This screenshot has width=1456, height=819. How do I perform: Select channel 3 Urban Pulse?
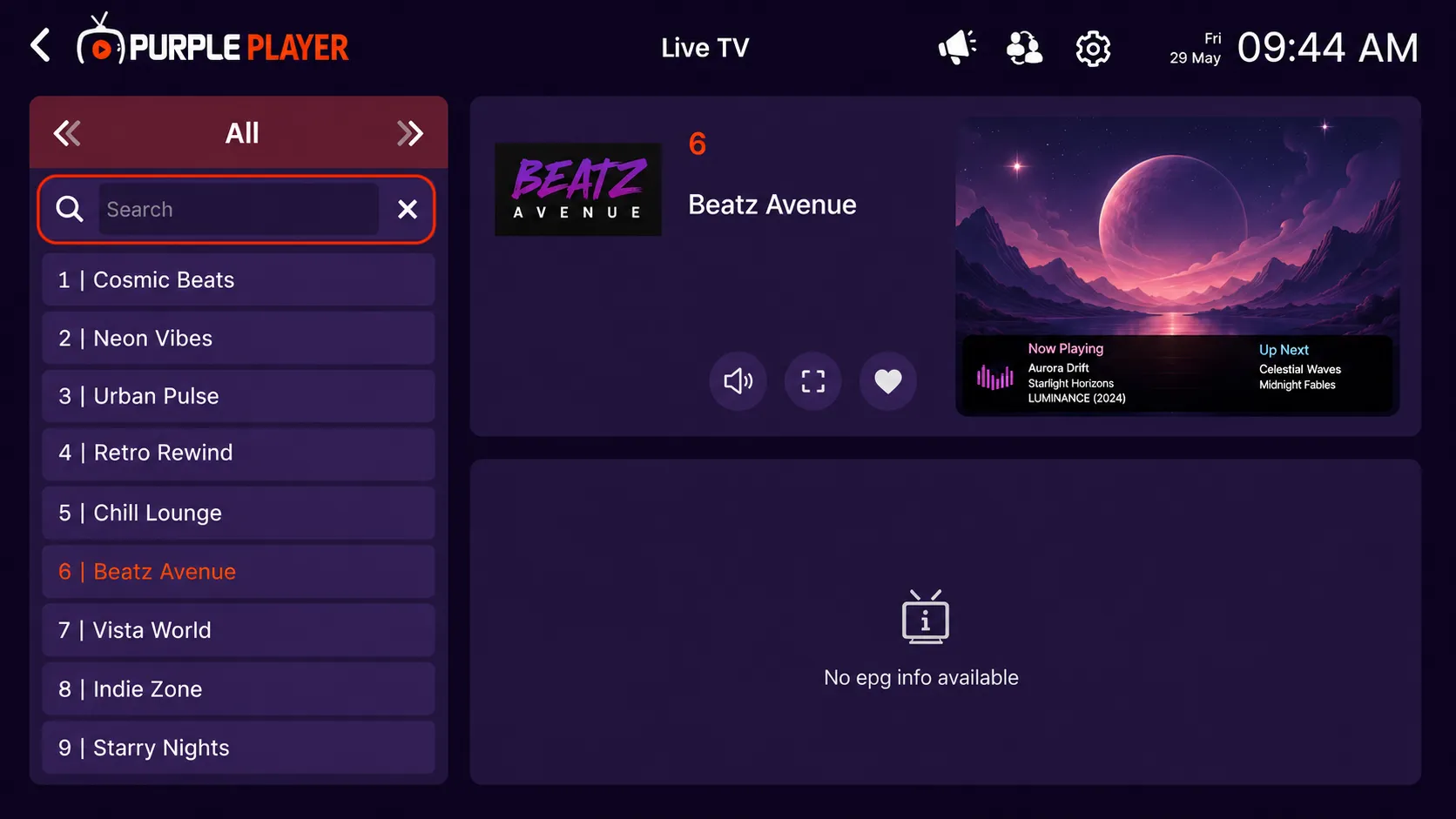click(x=239, y=396)
